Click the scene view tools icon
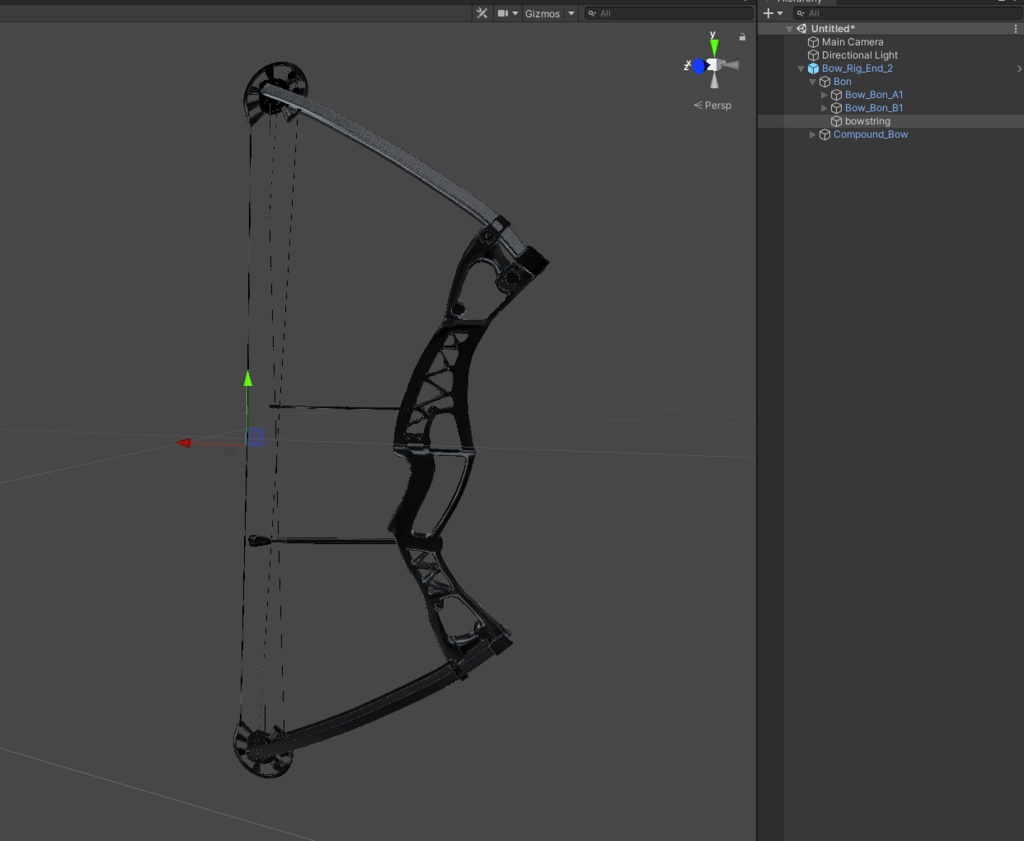Viewport: 1024px width, 841px height. tap(481, 13)
